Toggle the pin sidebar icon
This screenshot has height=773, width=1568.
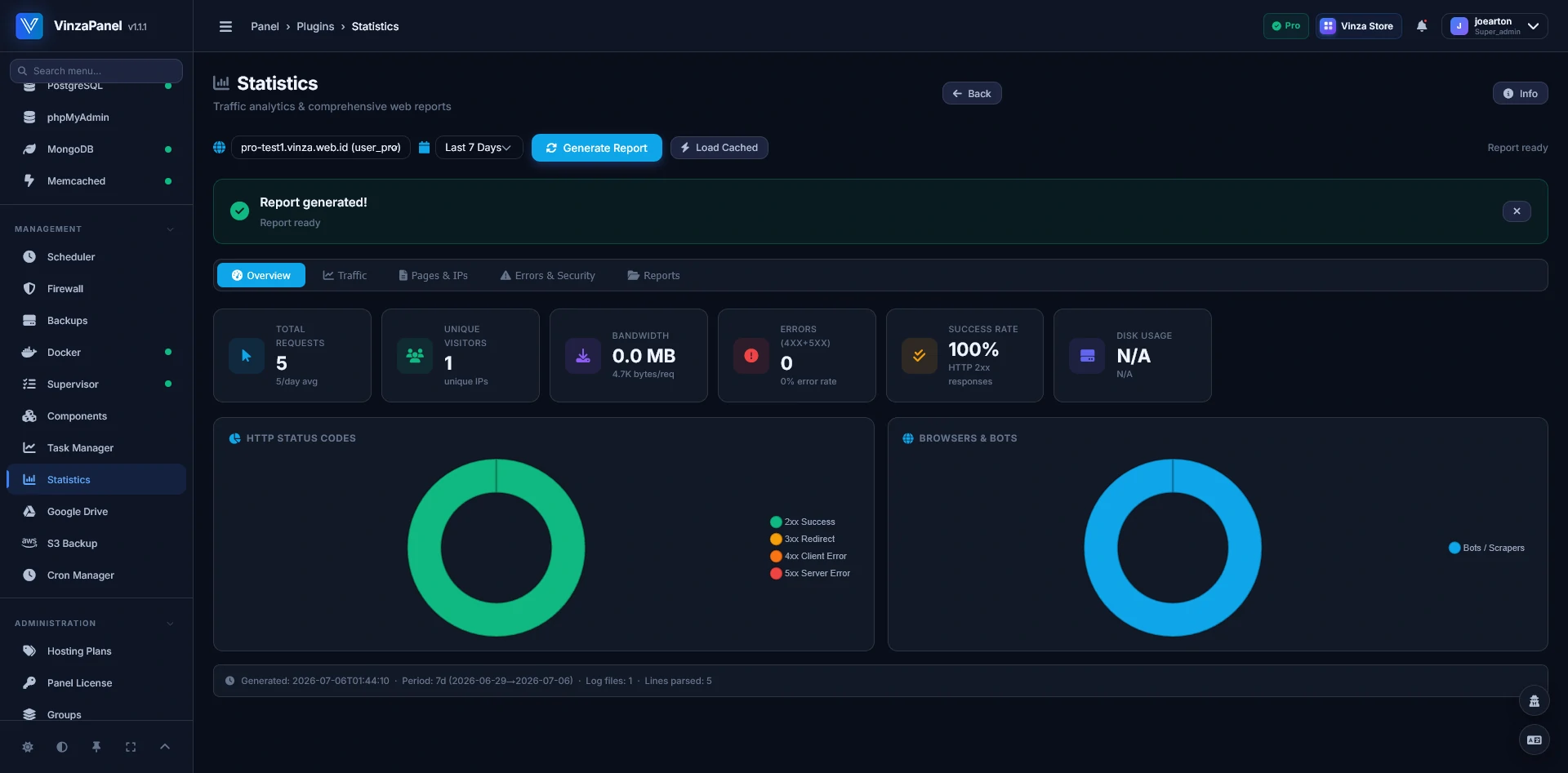point(96,747)
